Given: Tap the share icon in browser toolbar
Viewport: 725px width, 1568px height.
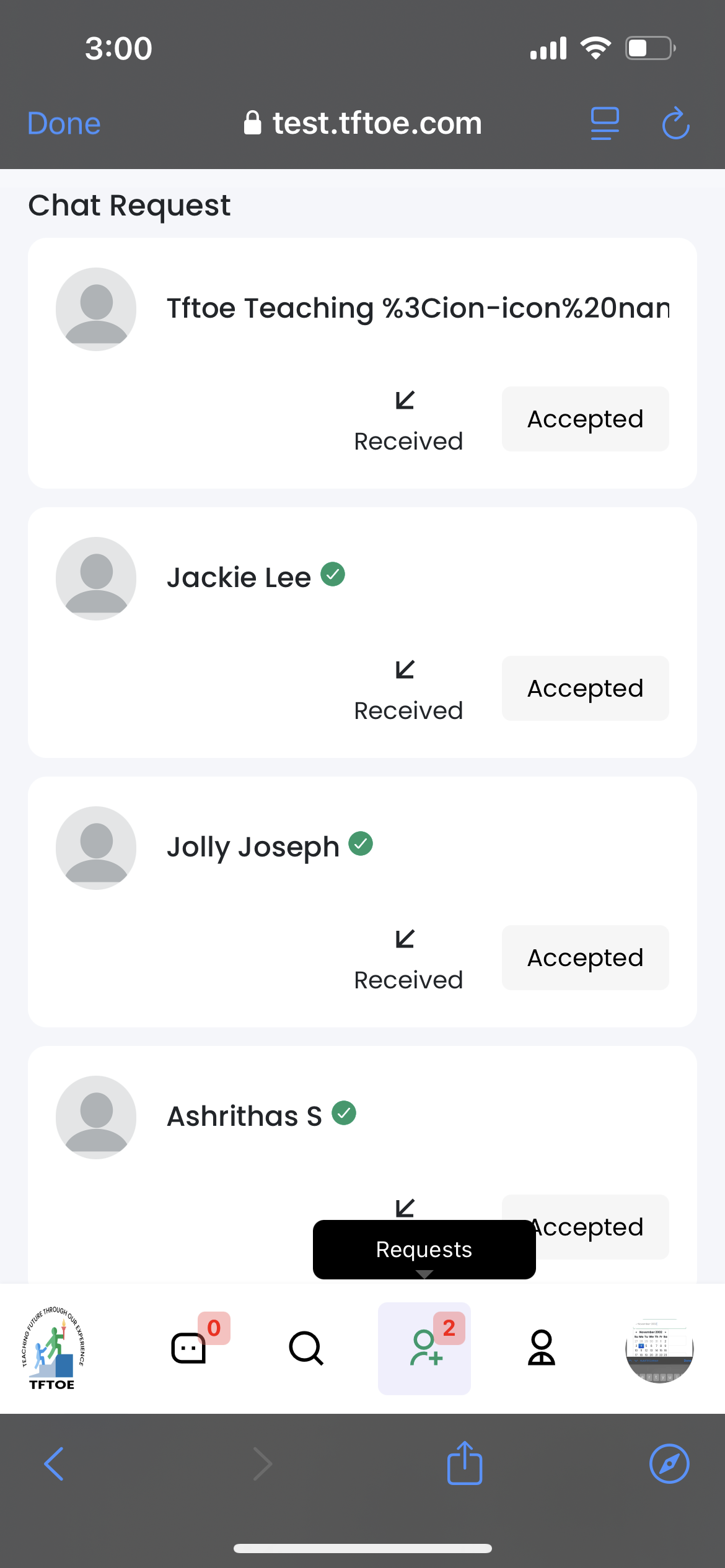Looking at the screenshot, I should coord(465,1464).
